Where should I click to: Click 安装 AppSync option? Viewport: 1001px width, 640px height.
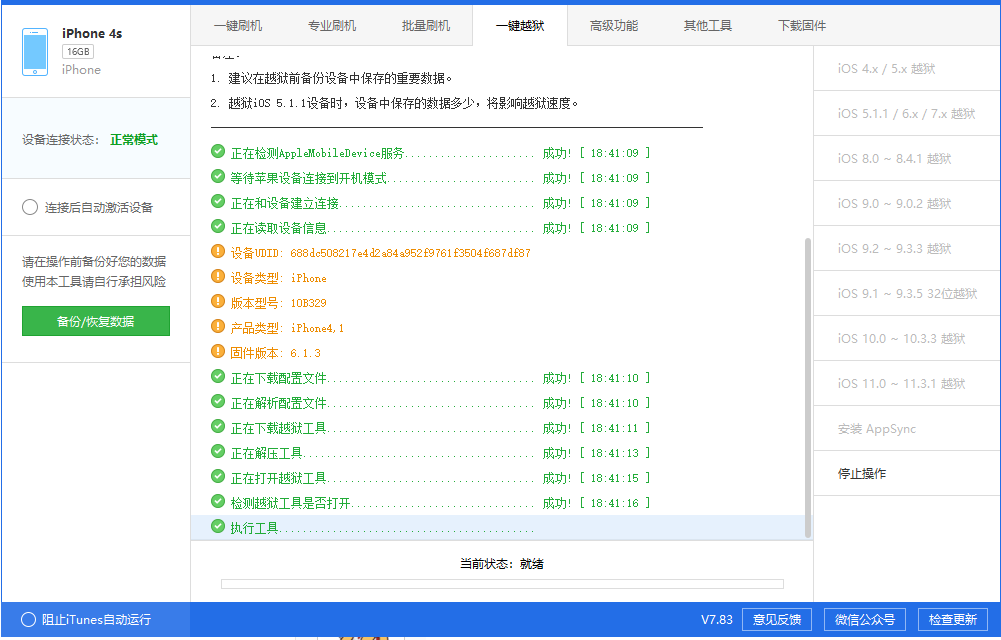point(907,429)
